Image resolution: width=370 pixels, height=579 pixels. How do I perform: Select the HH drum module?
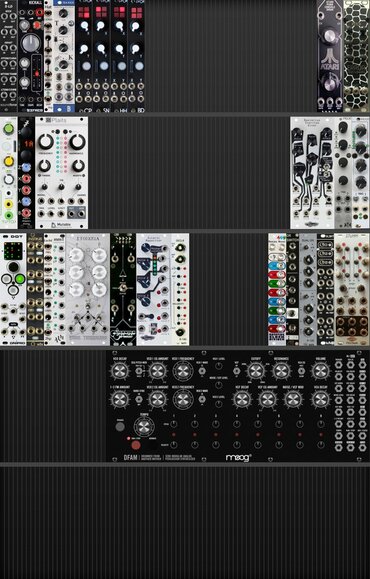(x=119, y=56)
